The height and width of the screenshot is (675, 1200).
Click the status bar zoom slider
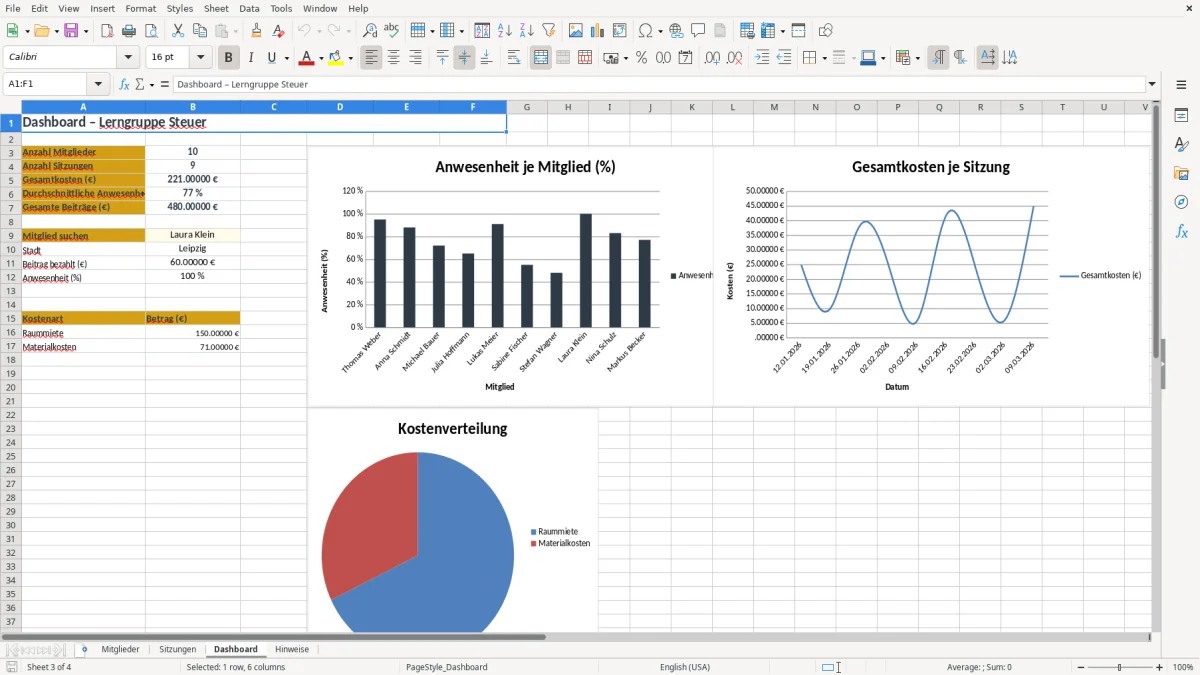pyautogui.click(x=1119, y=667)
